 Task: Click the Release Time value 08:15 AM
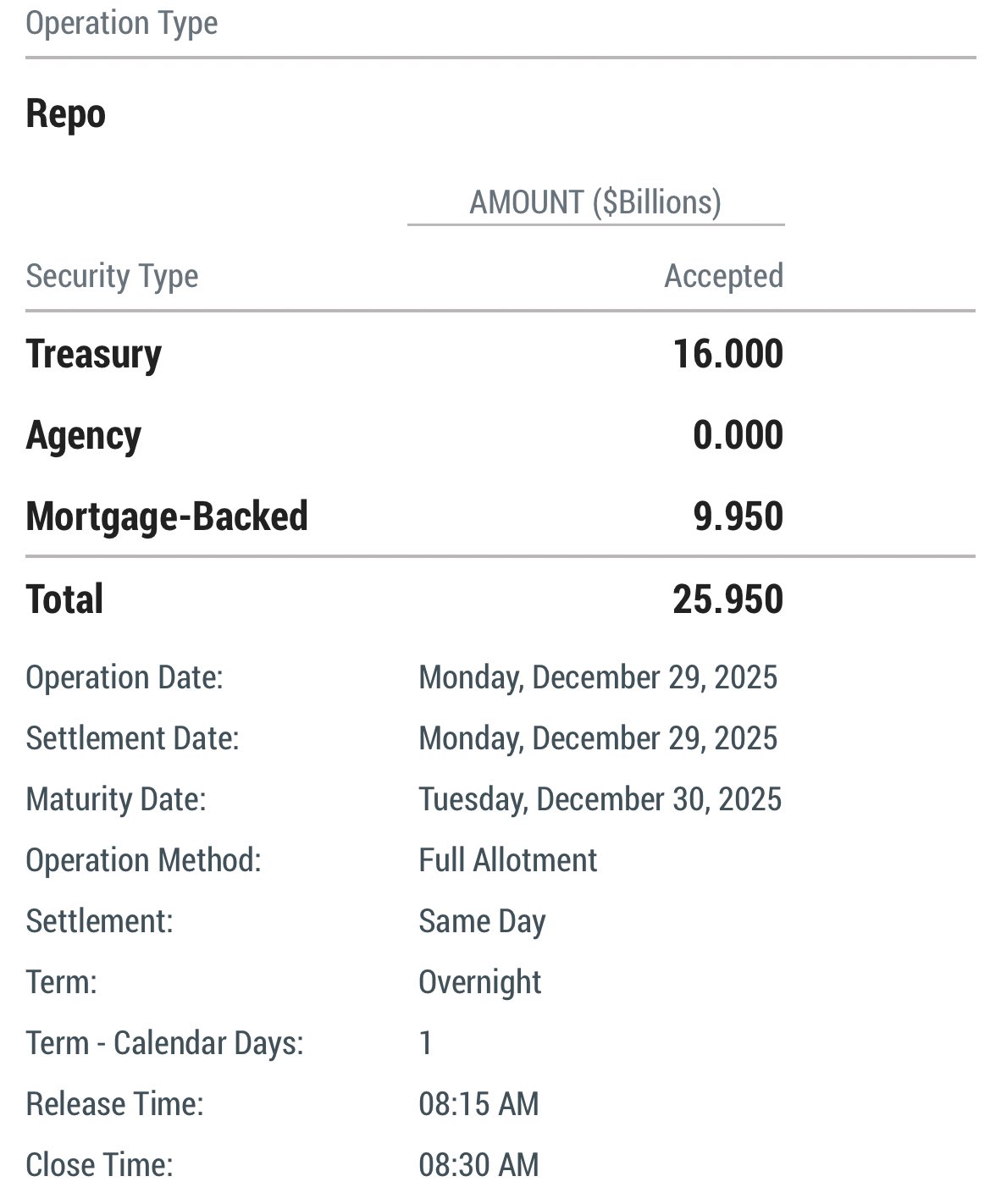point(478,1104)
